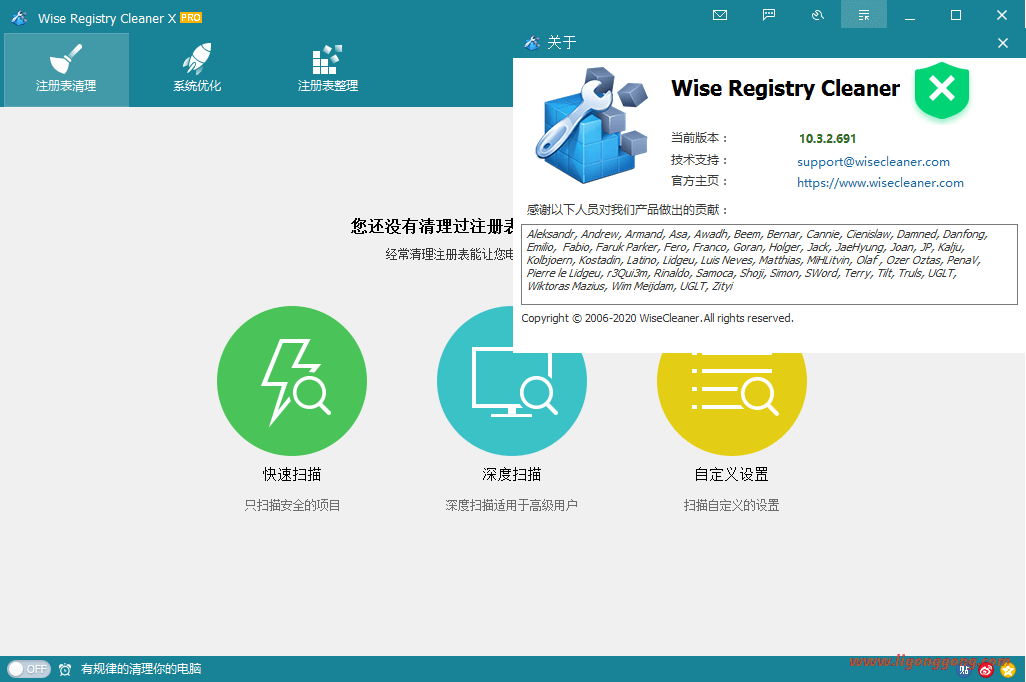
Task: Click inside the contributors names box
Action: pyautogui.click(x=769, y=264)
